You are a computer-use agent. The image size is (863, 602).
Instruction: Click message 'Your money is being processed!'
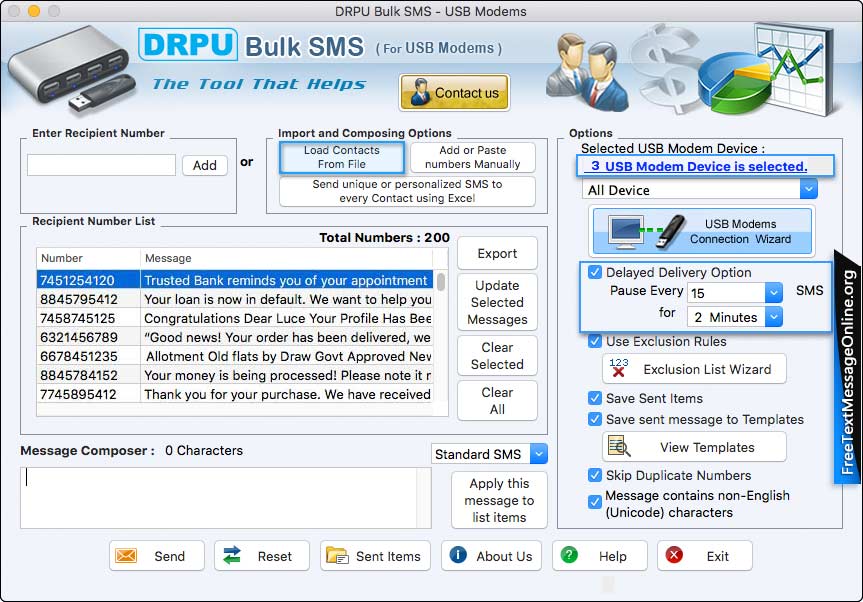[x=287, y=375]
